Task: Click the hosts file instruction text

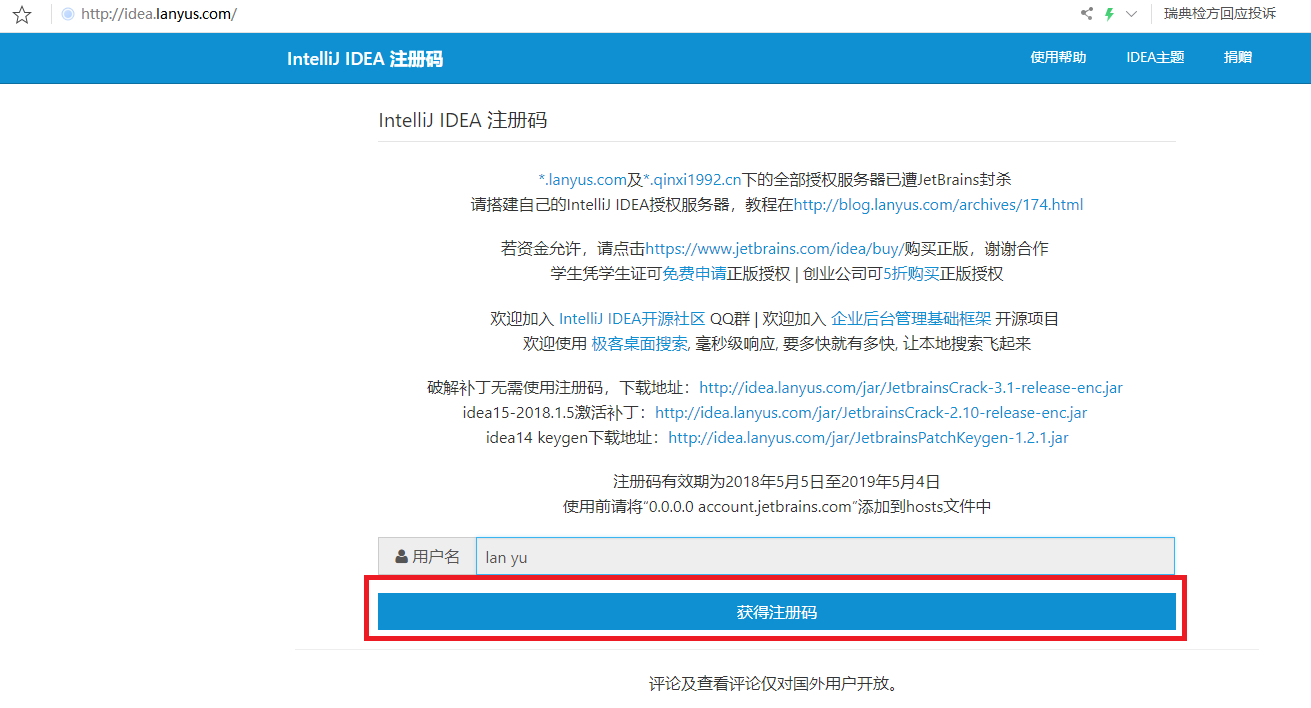Action: click(777, 507)
